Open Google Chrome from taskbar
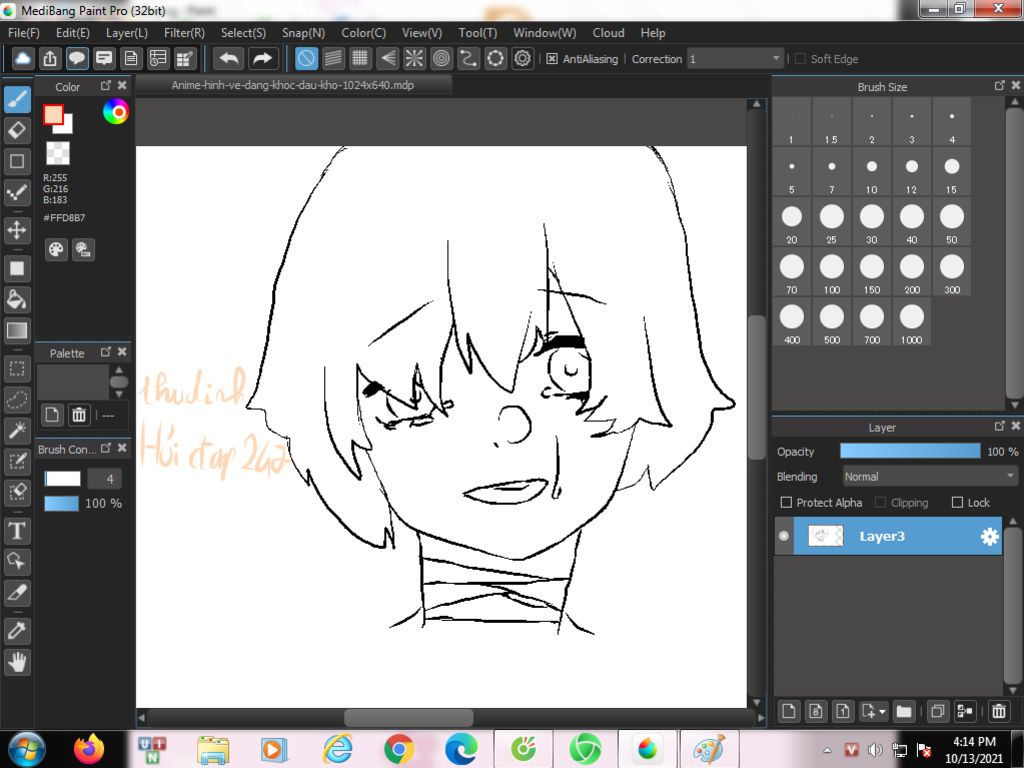Screen dimensions: 1024x768 coord(398,749)
